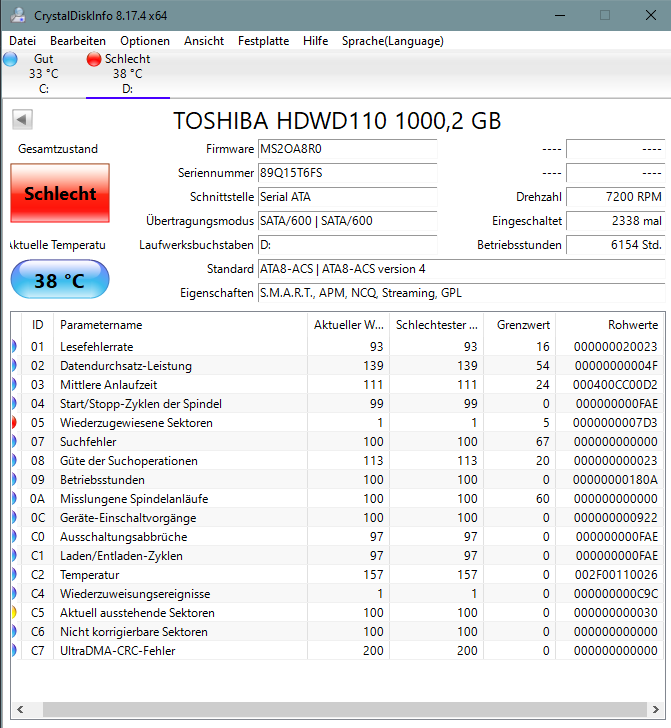This screenshot has height=728, width=671.
Task: Select the UltraDMA-CRC-Fehler parameter name
Action: (117, 650)
